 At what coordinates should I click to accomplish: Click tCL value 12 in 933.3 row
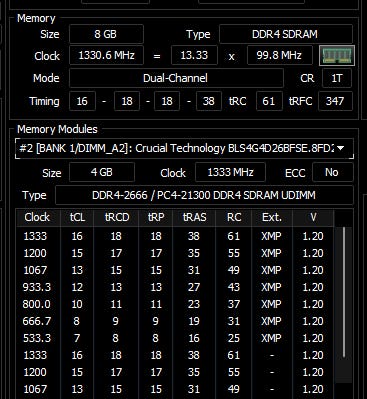pyautogui.click(x=77, y=287)
